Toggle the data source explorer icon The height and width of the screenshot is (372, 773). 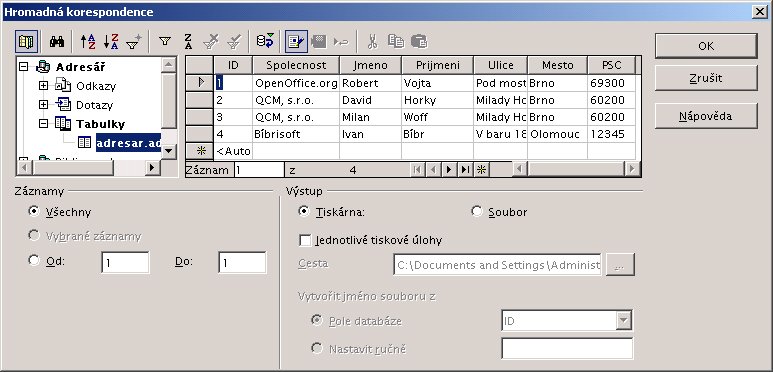click(x=26, y=41)
